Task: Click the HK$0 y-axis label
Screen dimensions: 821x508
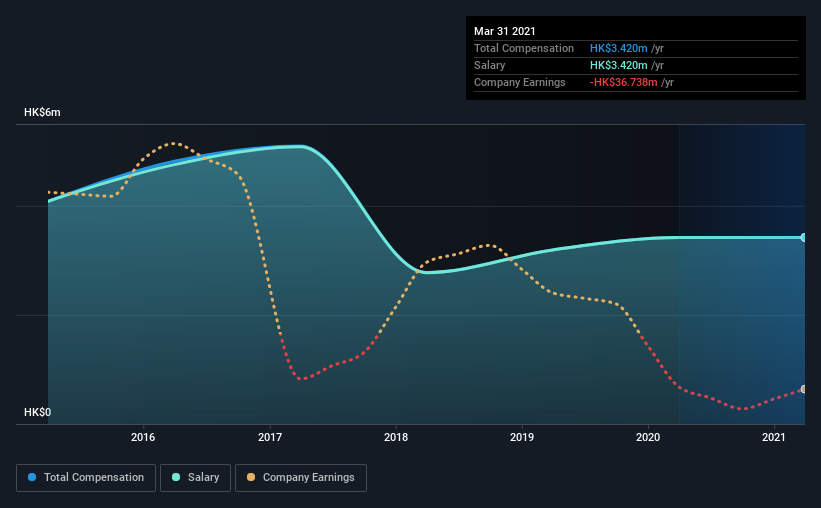Action: [38, 412]
